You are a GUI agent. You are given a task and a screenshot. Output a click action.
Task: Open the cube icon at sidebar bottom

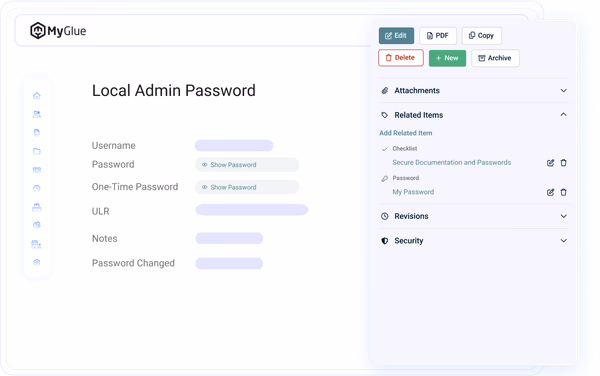pos(37,262)
